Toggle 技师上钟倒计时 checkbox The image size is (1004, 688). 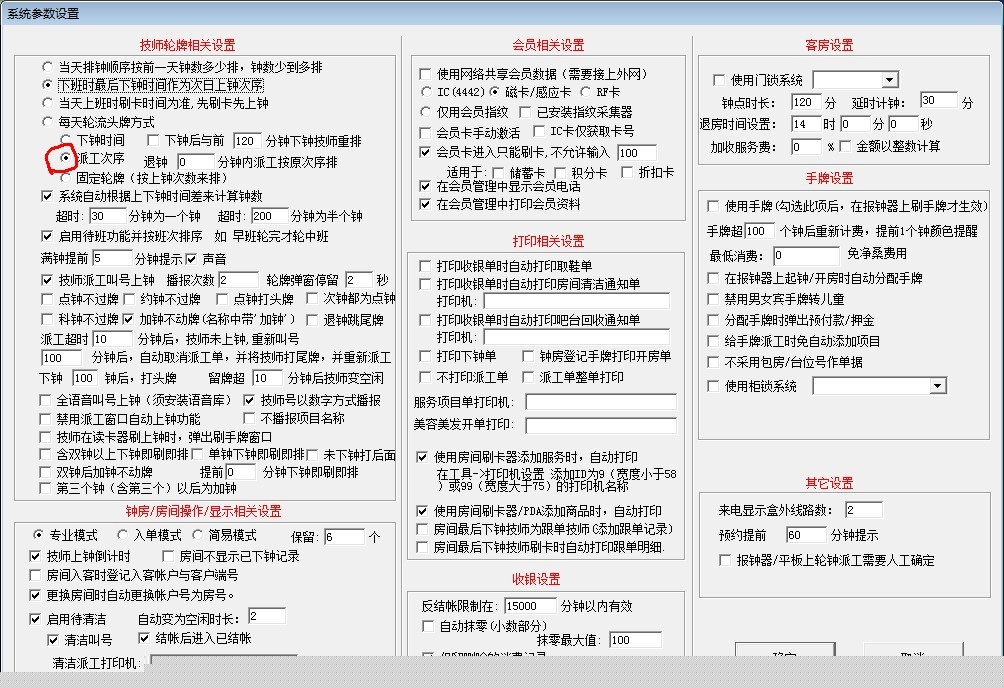click(35, 556)
